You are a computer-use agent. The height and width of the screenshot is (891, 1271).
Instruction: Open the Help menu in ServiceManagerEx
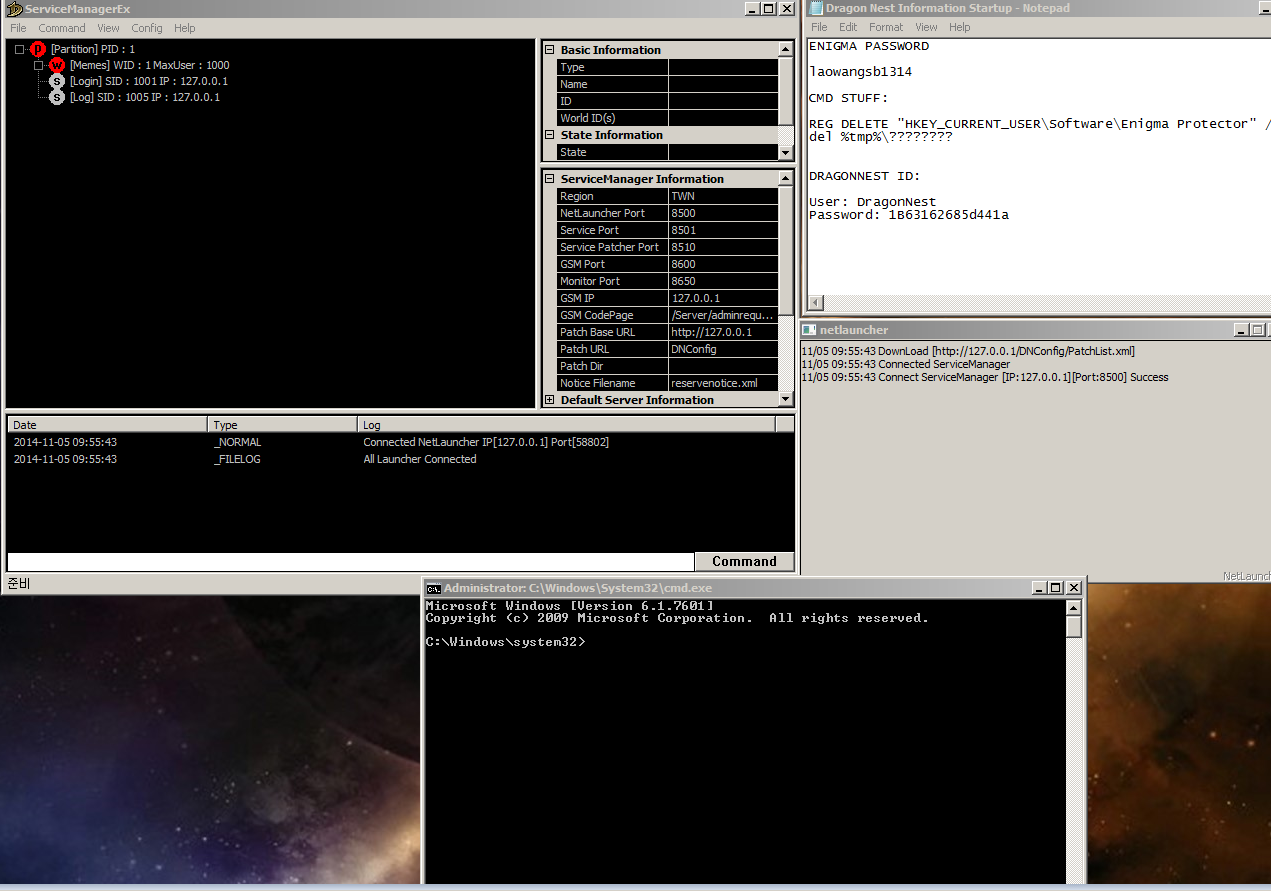pos(185,28)
